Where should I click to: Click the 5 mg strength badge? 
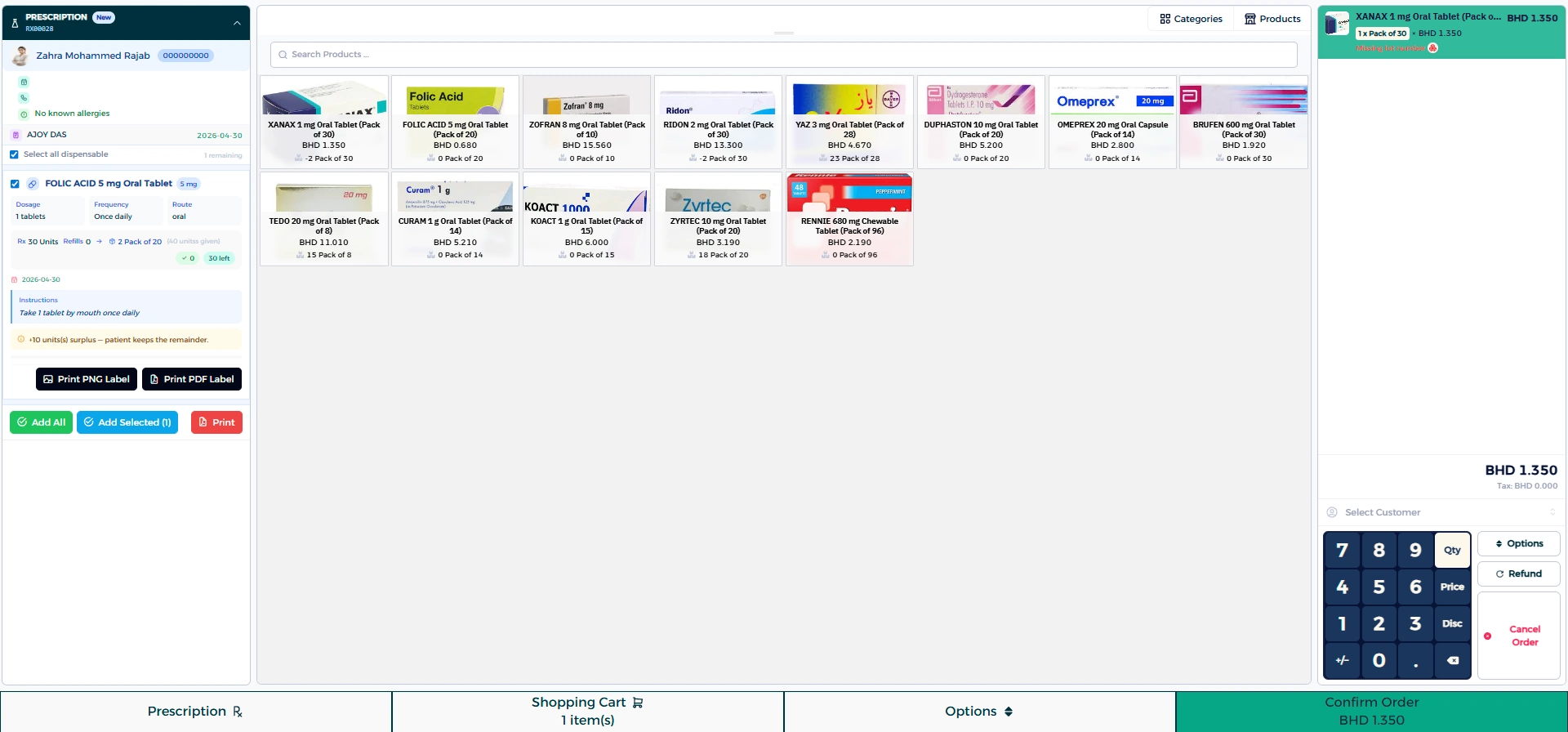tap(189, 184)
